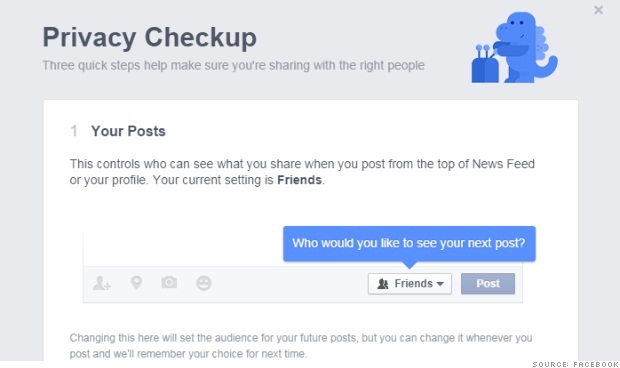
Task: Select the Your Posts step title
Action: pos(128,131)
